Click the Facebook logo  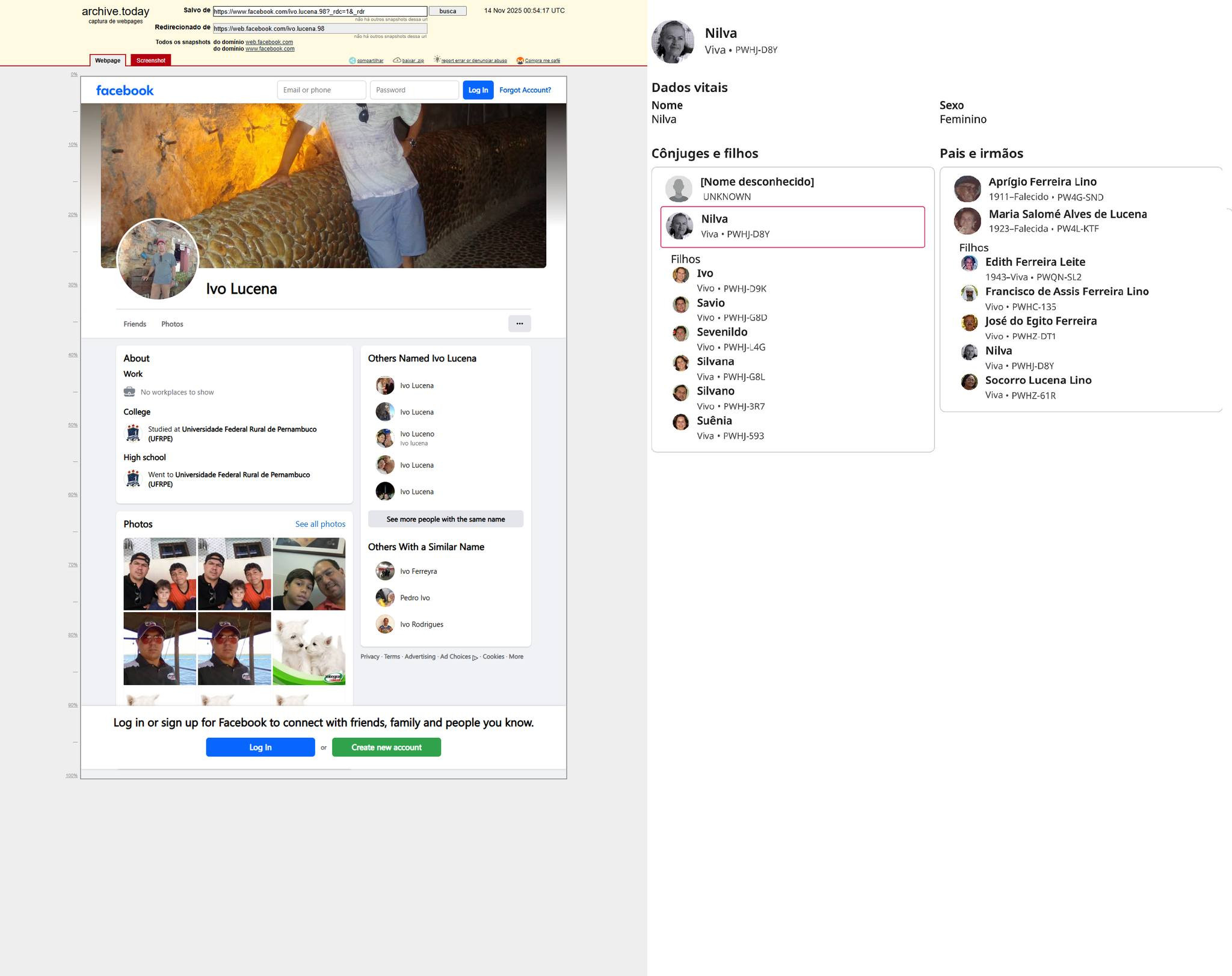click(125, 90)
